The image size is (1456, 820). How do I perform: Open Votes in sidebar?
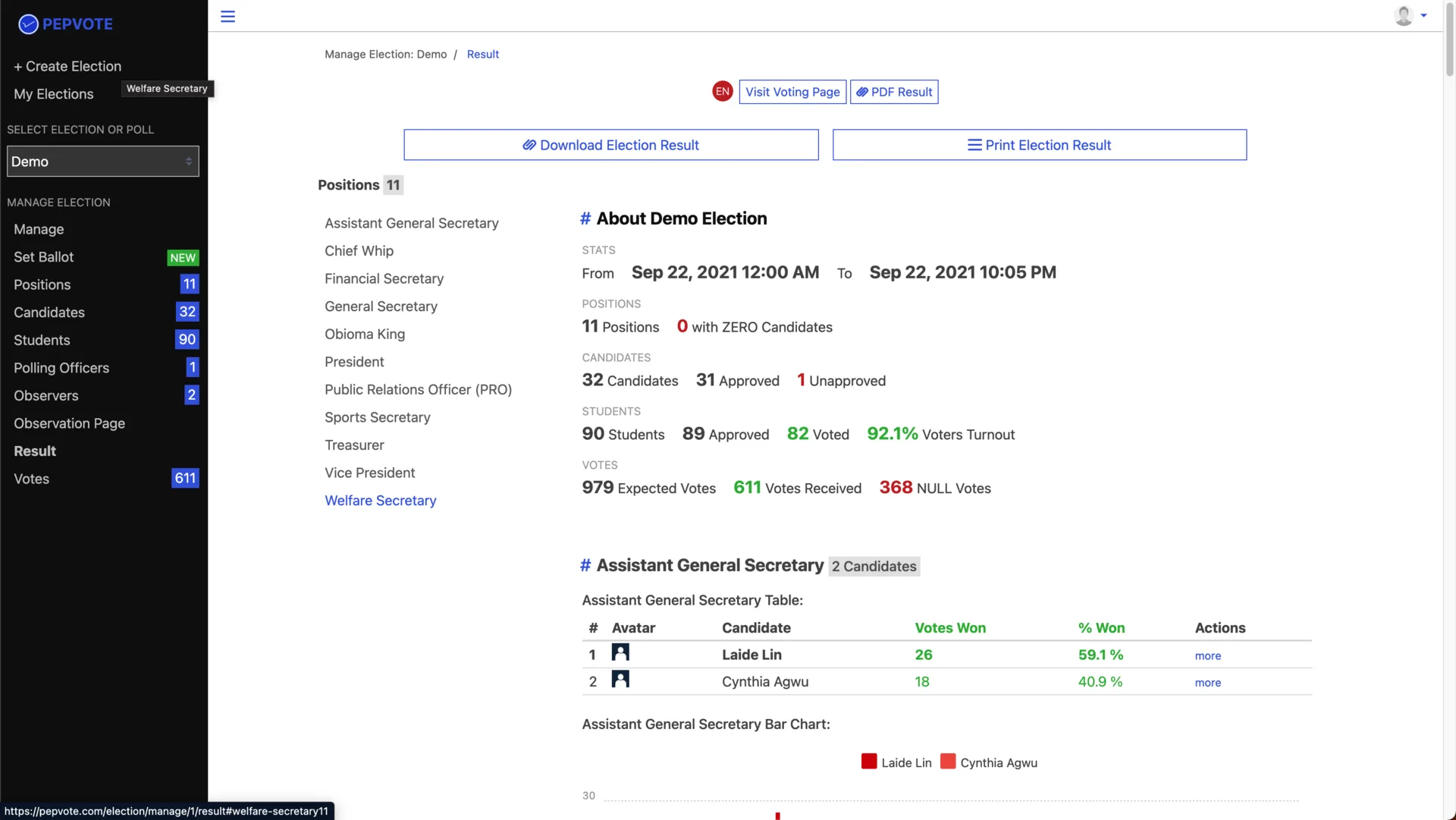click(32, 479)
